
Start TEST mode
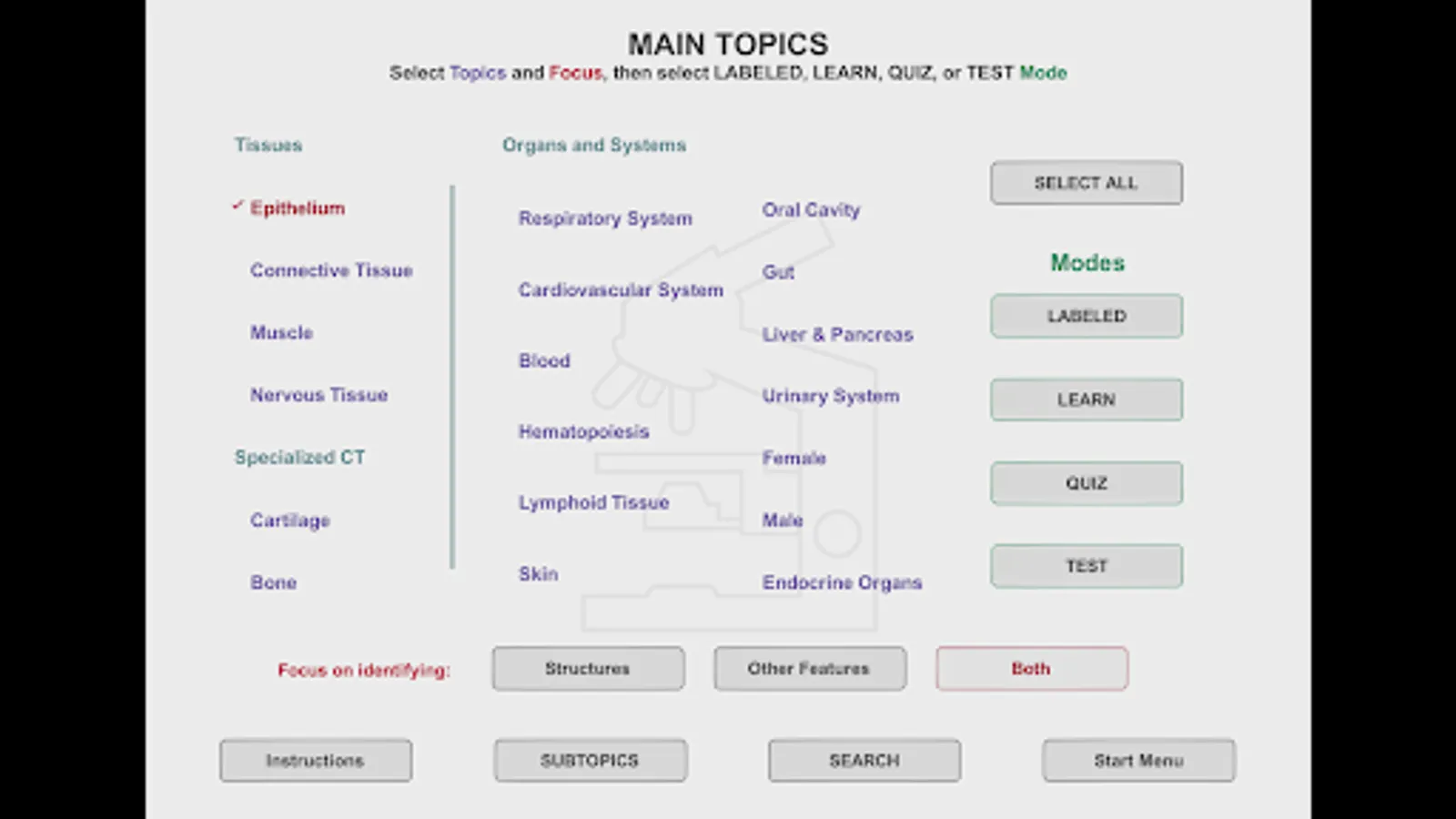click(1087, 566)
